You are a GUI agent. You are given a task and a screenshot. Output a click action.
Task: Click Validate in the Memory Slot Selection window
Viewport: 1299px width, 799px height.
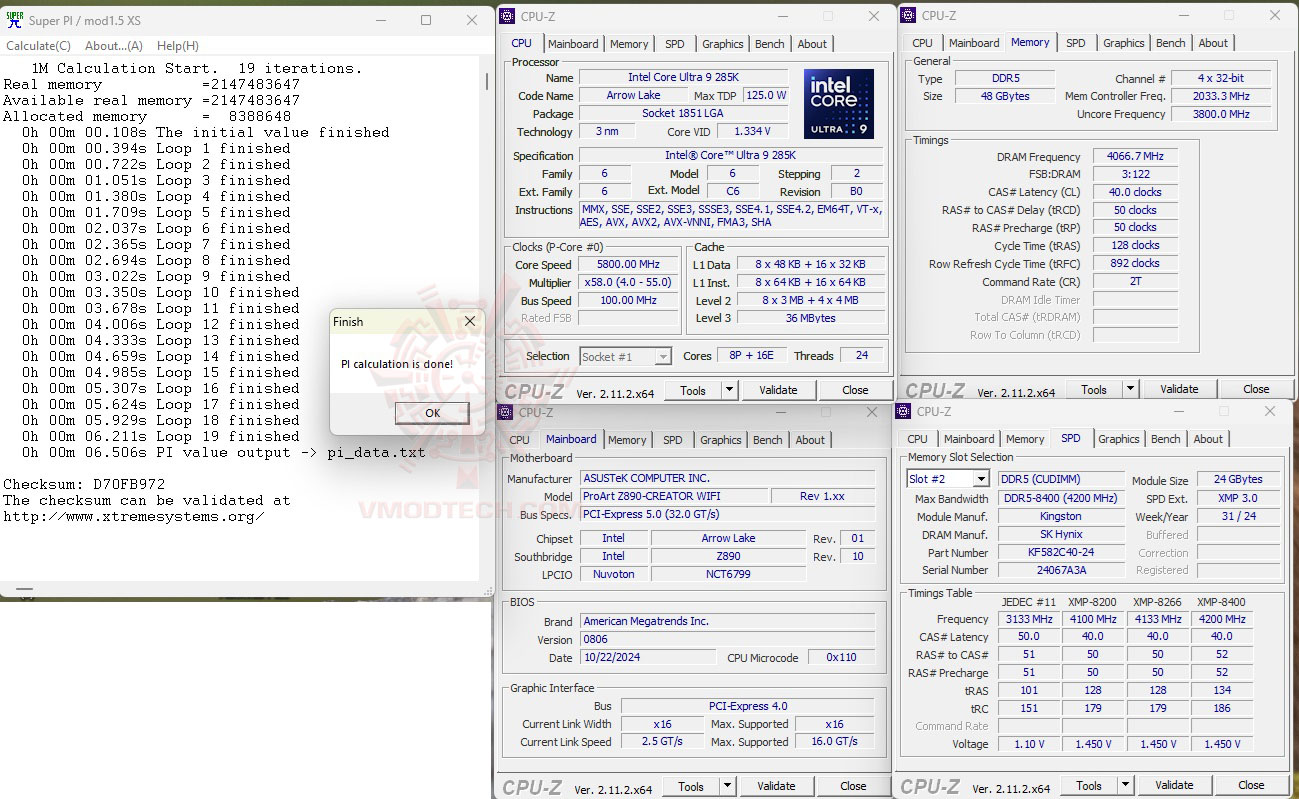click(1174, 785)
